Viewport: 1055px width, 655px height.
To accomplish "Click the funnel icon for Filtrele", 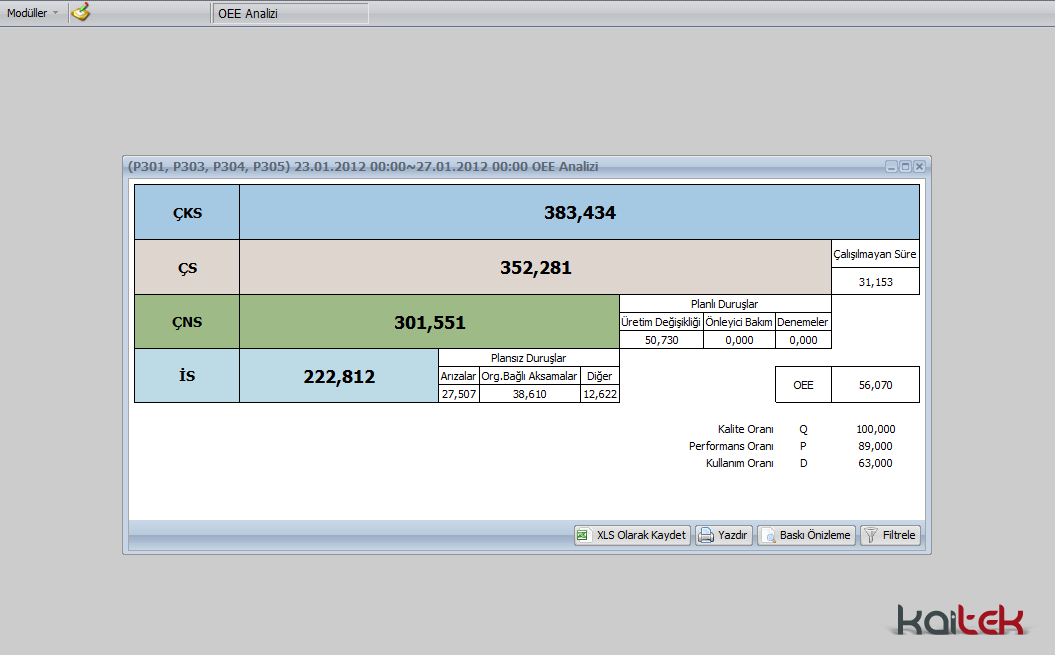I will pyautogui.click(x=871, y=535).
